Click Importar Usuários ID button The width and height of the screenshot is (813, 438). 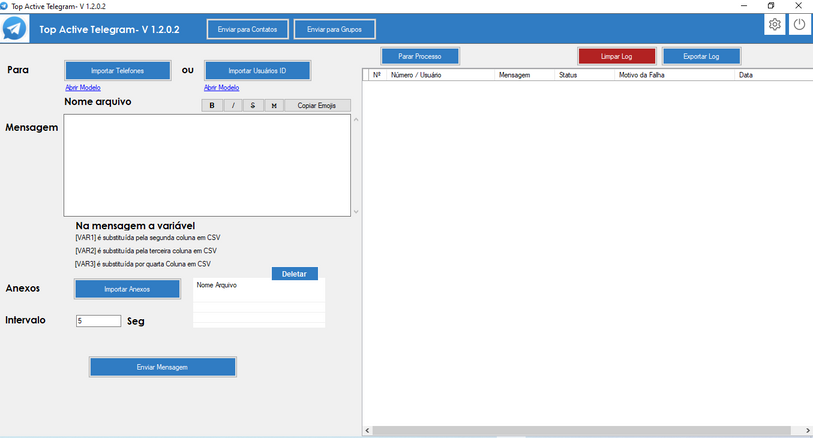pyautogui.click(x=257, y=70)
